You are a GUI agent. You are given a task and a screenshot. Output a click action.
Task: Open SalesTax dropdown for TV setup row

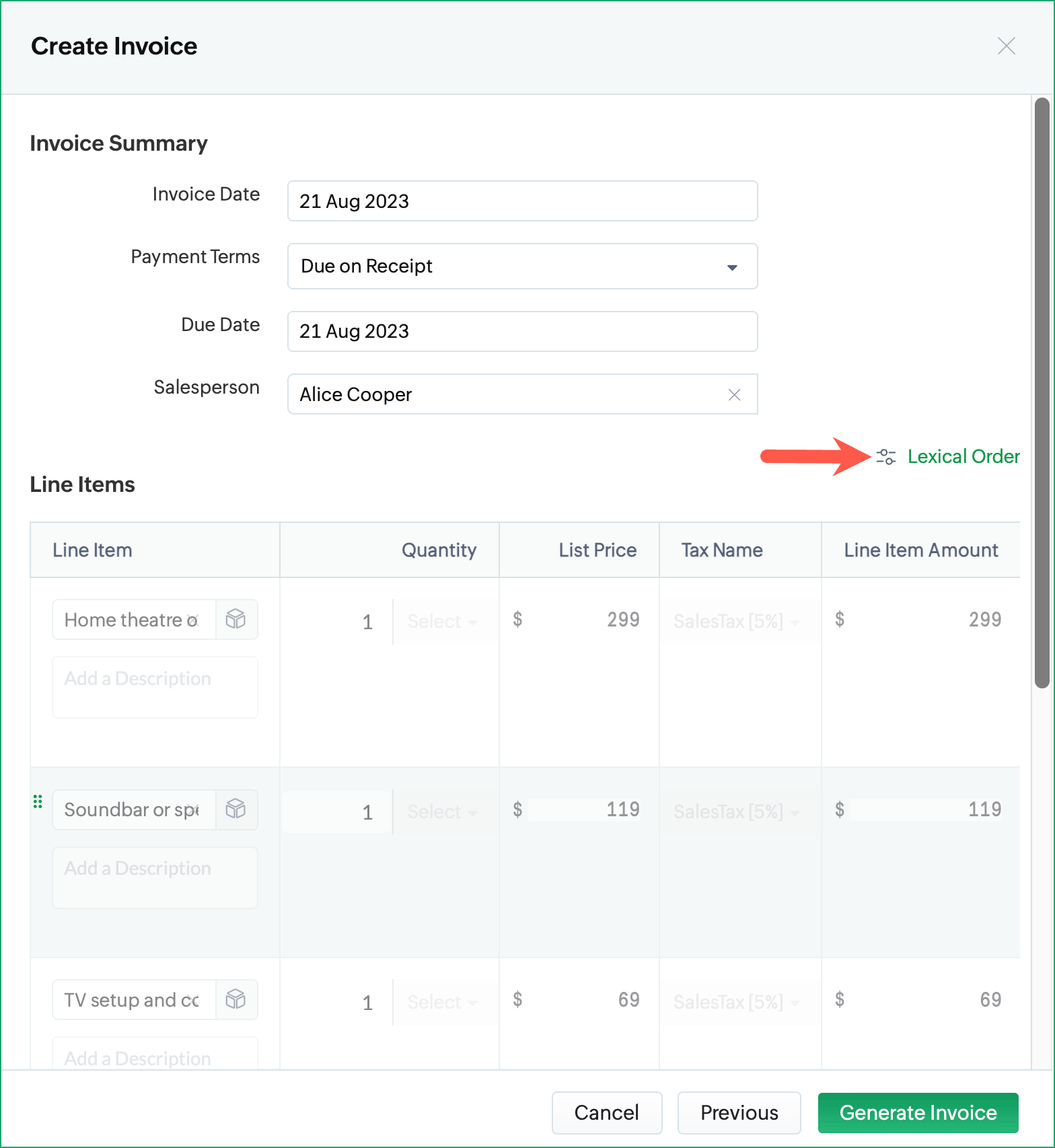738,1002
